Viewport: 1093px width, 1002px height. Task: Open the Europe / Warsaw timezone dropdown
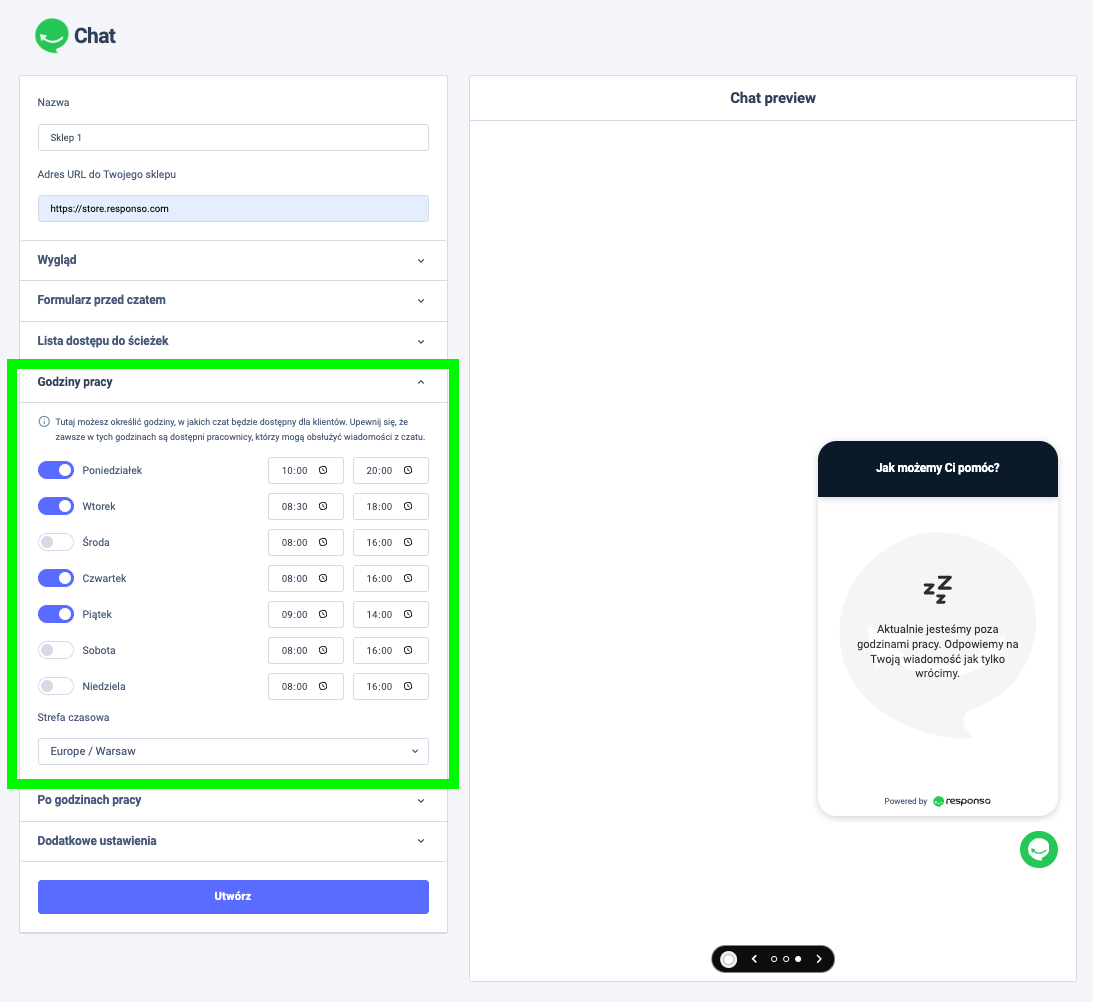click(x=233, y=751)
